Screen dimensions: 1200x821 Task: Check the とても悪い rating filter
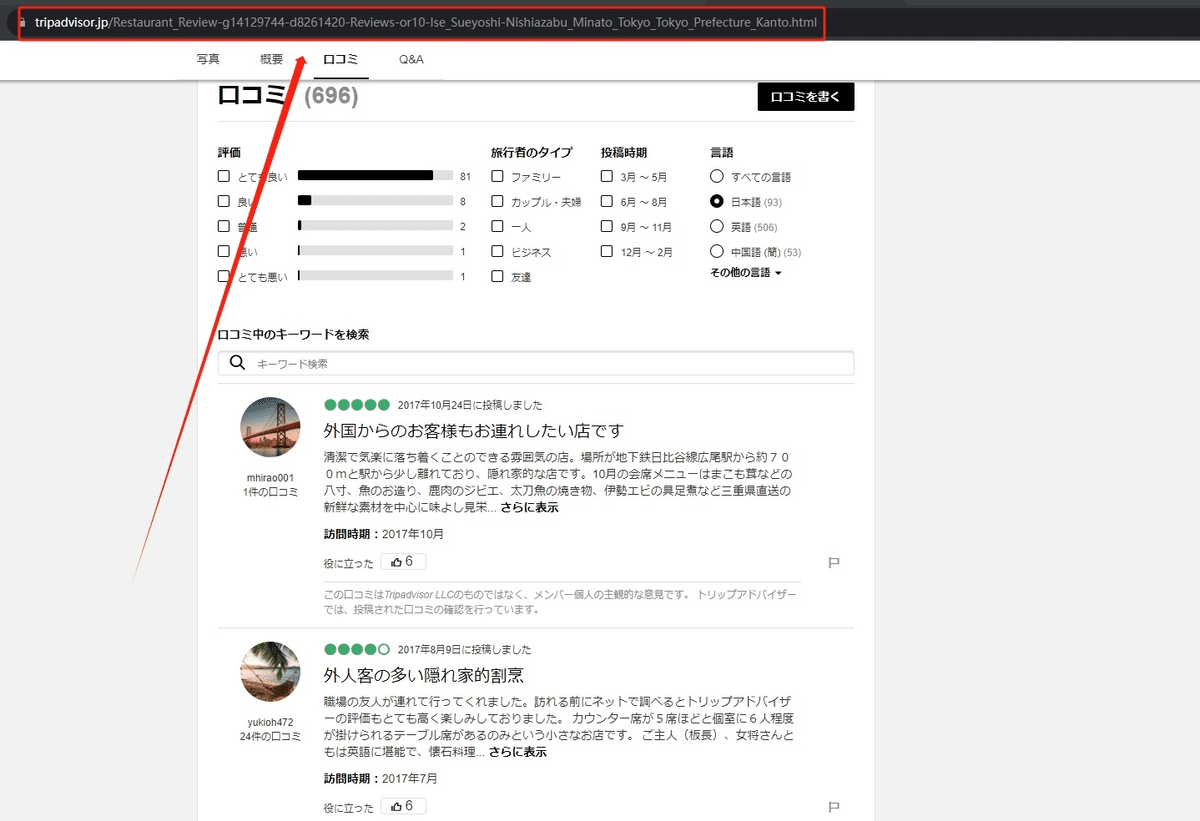(224, 276)
